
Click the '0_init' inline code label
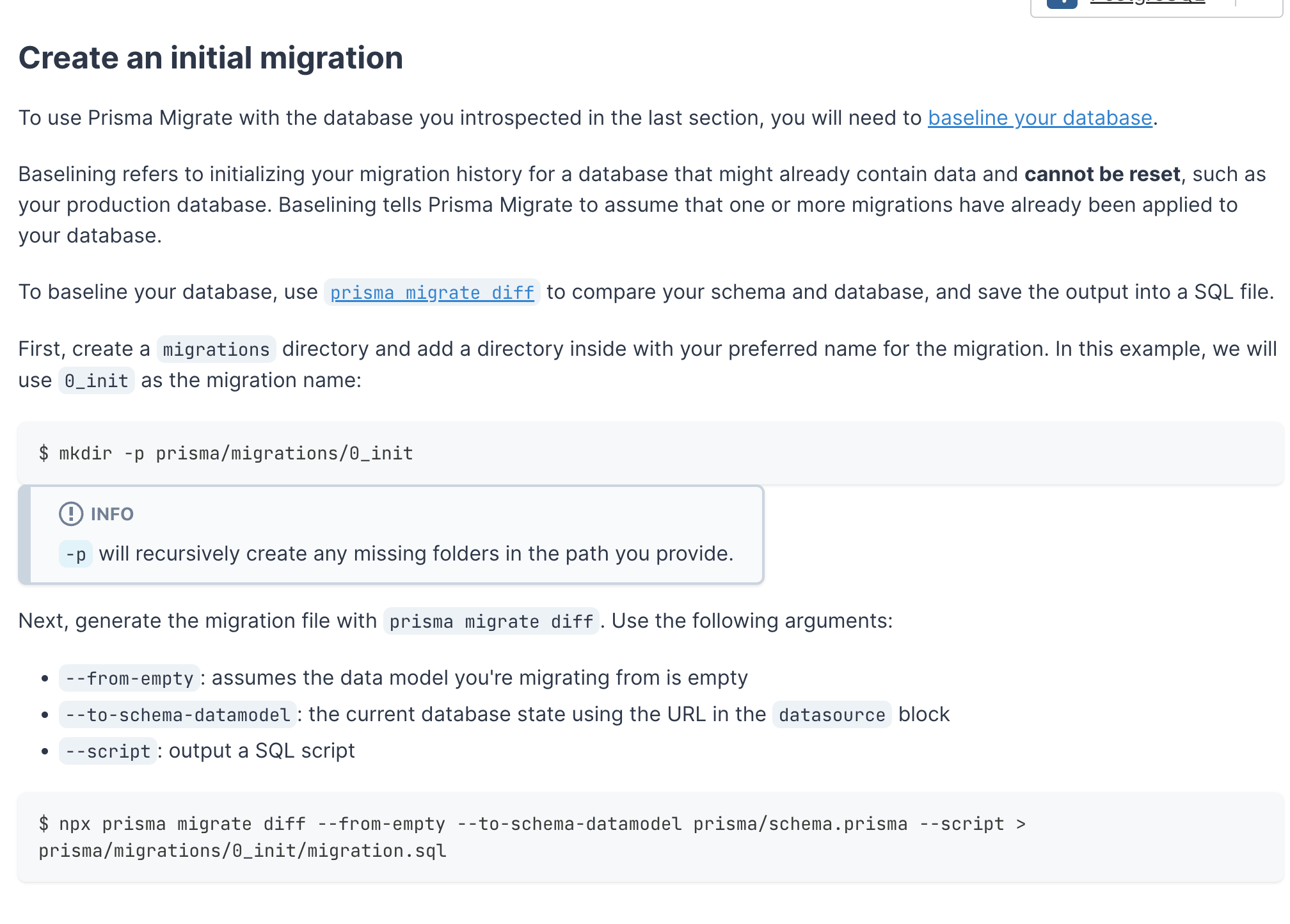click(x=97, y=381)
